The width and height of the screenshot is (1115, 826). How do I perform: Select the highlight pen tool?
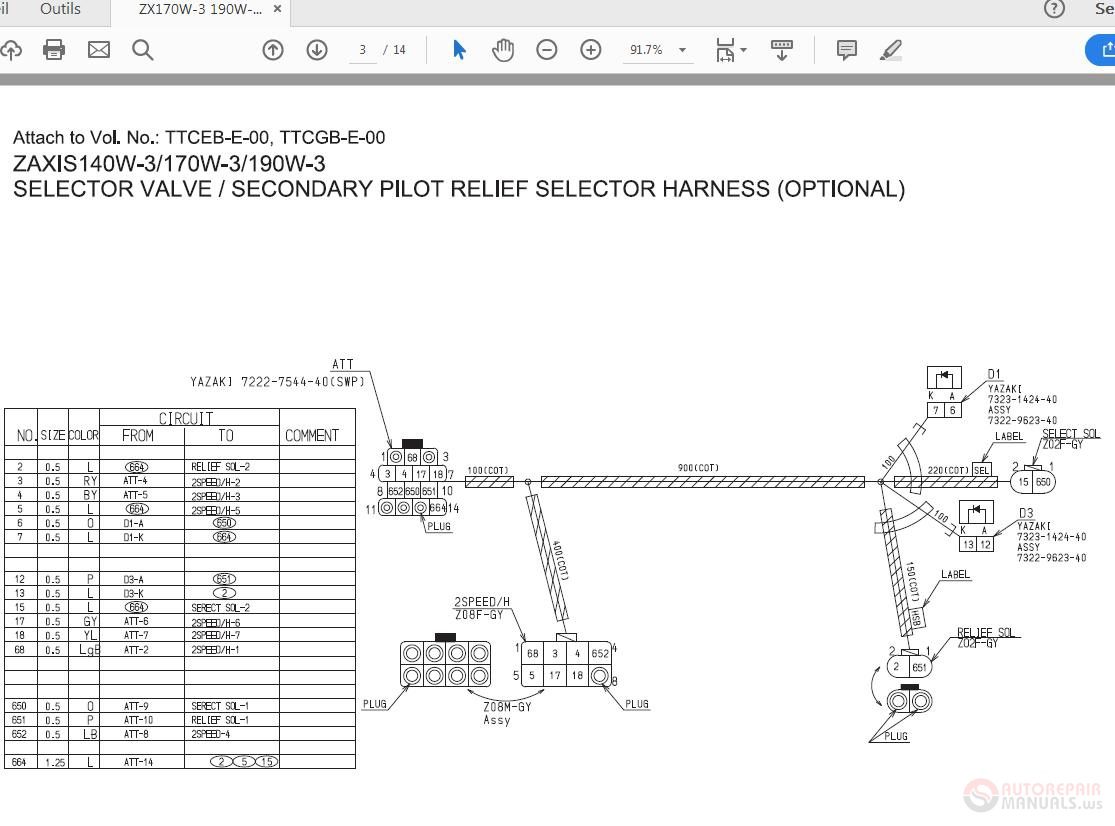[890, 50]
